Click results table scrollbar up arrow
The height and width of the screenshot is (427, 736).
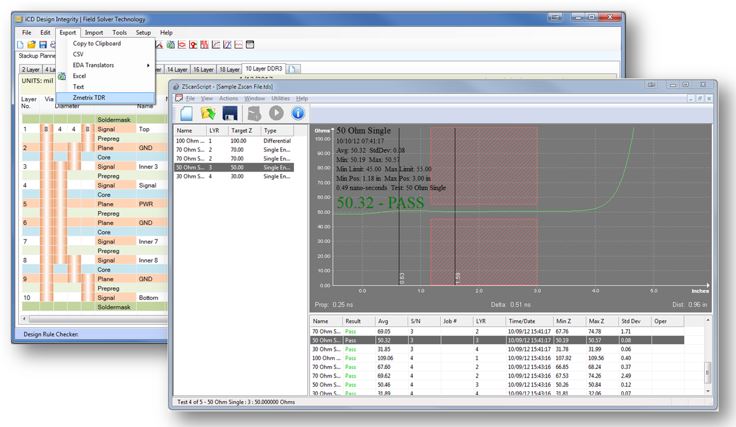pos(708,320)
